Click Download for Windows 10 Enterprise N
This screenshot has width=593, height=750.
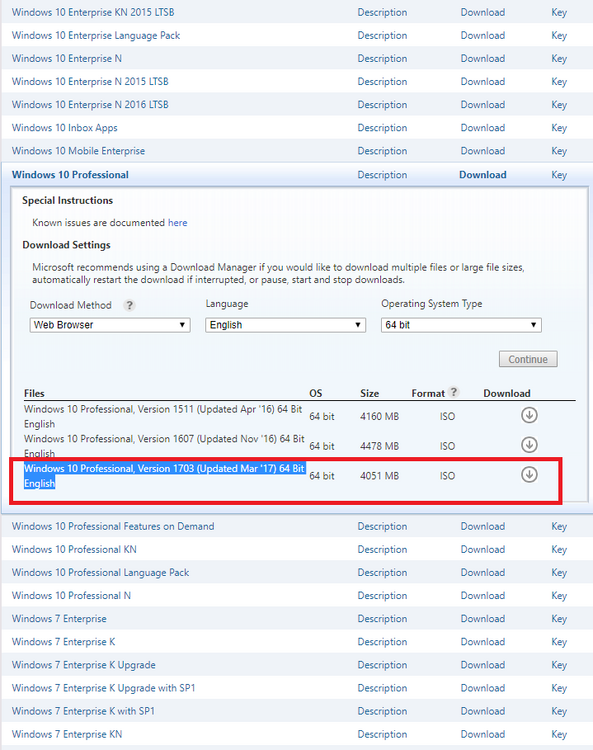click(x=483, y=59)
